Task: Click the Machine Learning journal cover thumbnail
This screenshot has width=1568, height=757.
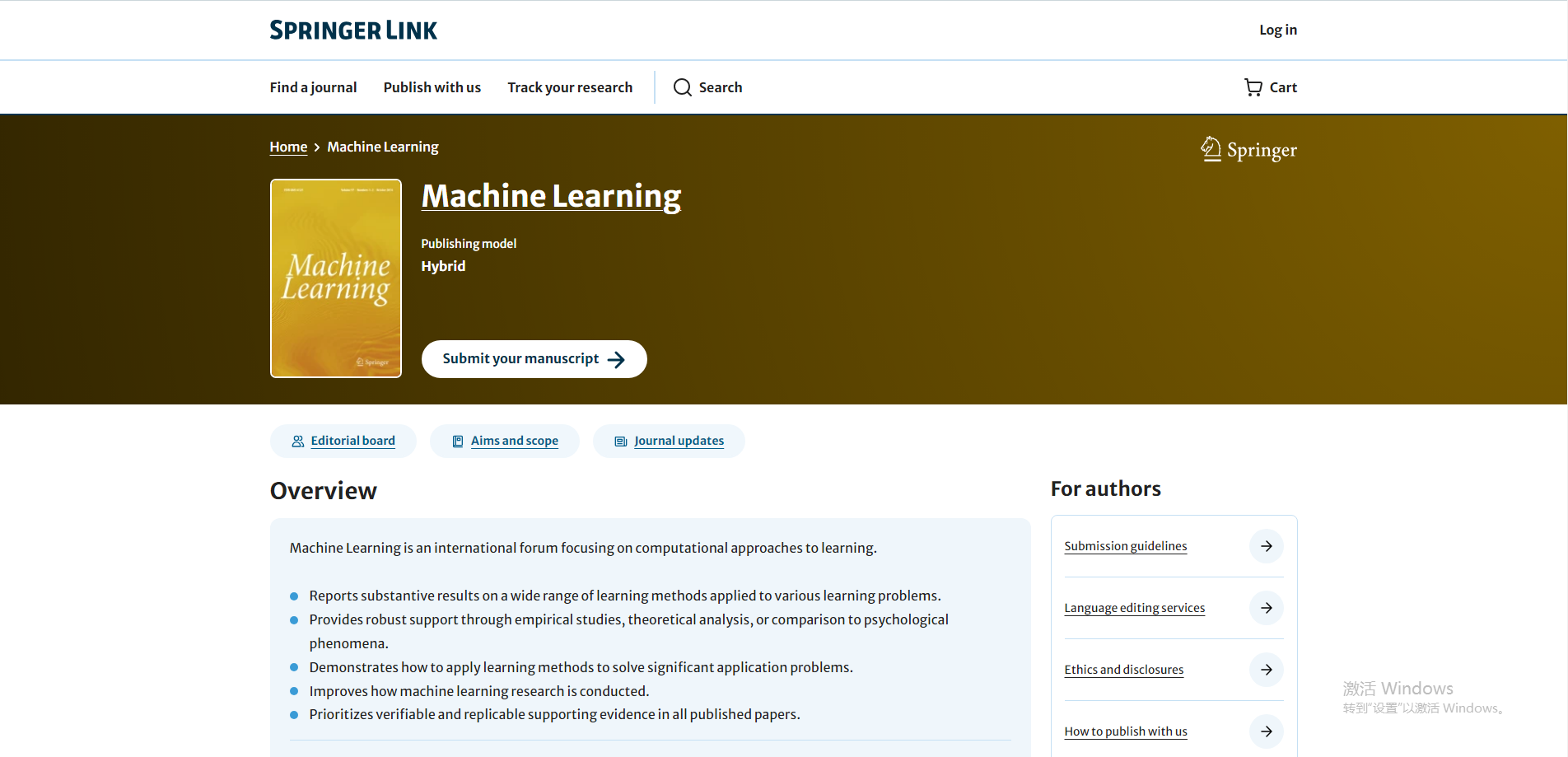Action: point(336,278)
